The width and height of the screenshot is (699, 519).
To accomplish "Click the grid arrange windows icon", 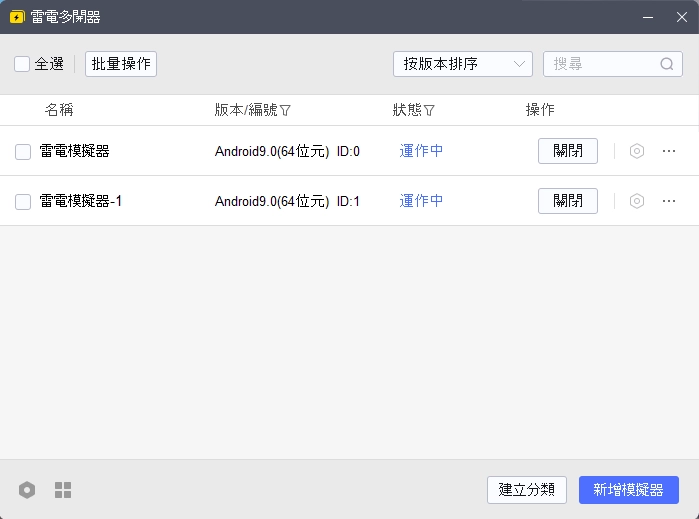I will point(63,490).
